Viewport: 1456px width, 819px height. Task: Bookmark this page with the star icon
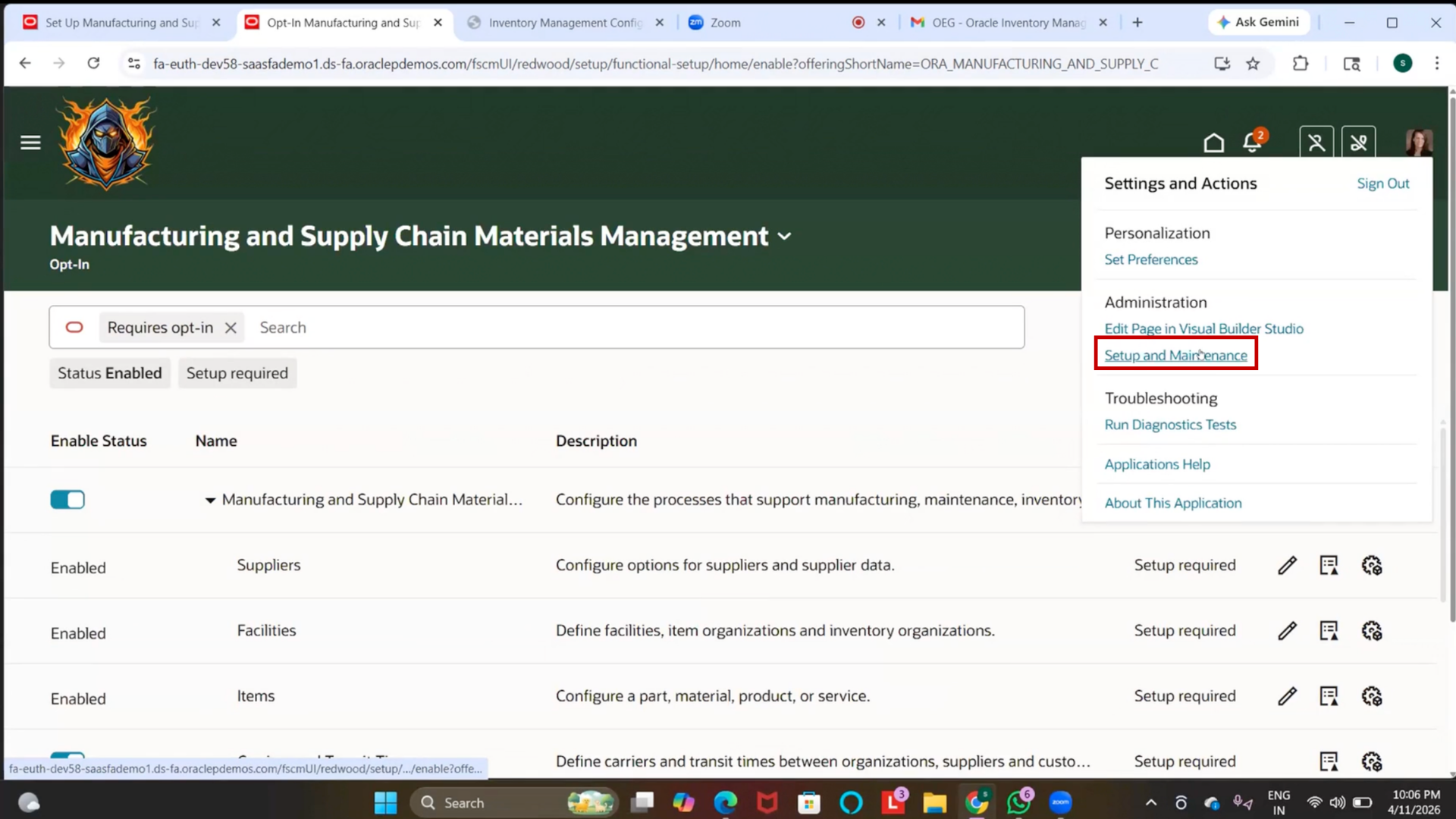pyautogui.click(x=1253, y=64)
